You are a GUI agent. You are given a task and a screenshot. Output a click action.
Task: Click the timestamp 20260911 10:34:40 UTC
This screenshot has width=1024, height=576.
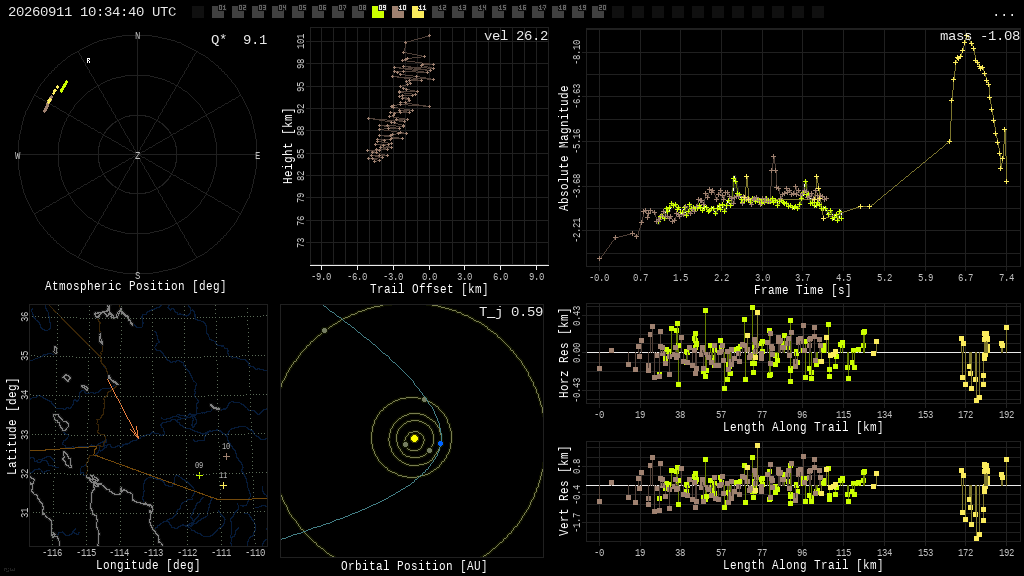pos(92,12)
